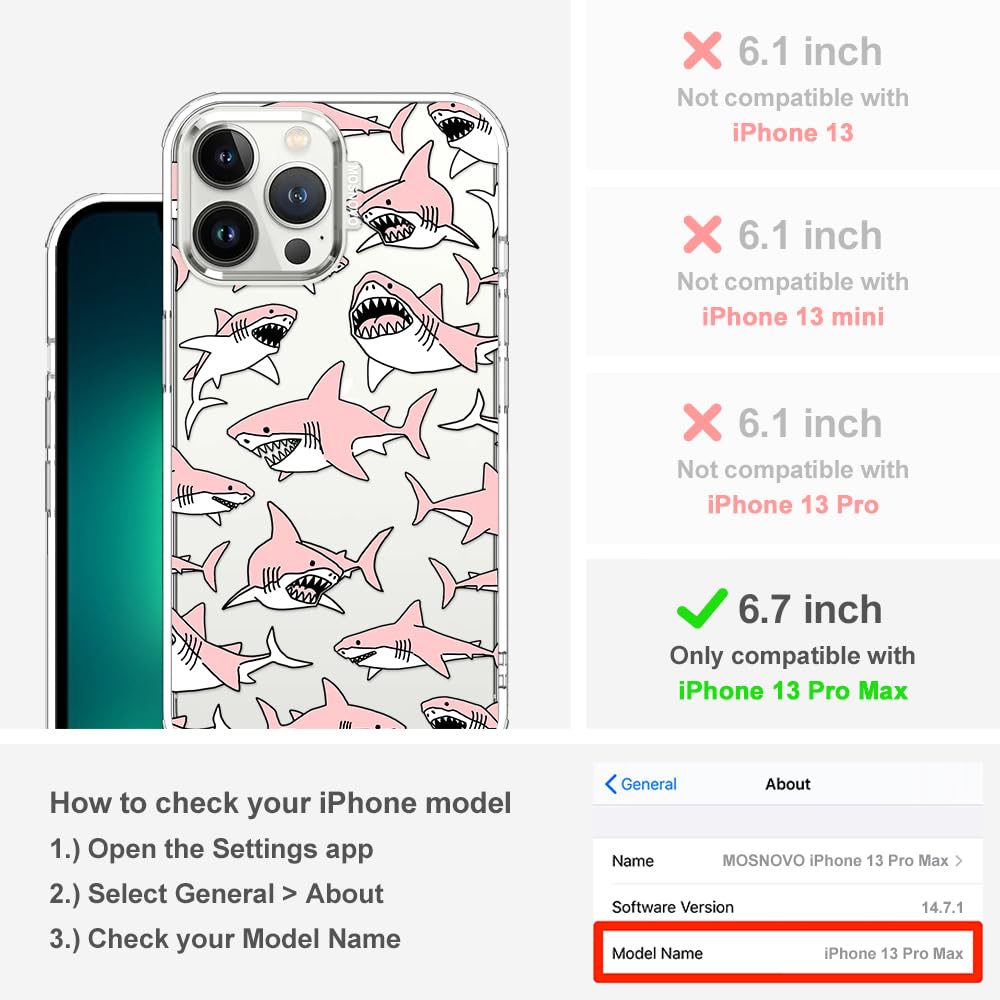Image resolution: width=1000 pixels, height=1000 pixels.
Task: Open the Name row showing MOSNOVO iPhone 13 Pro Max
Action: (x=788, y=861)
